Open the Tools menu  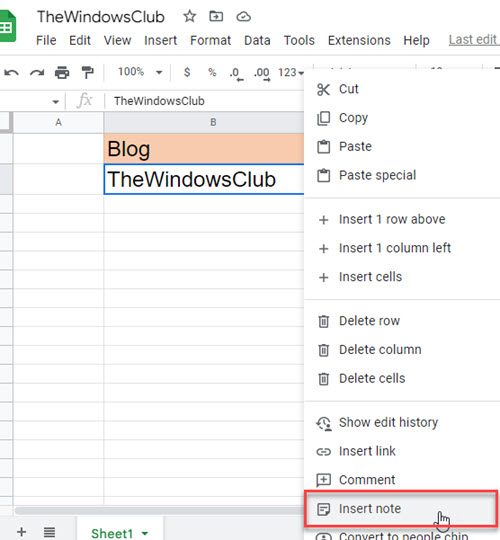tap(299, 40)
